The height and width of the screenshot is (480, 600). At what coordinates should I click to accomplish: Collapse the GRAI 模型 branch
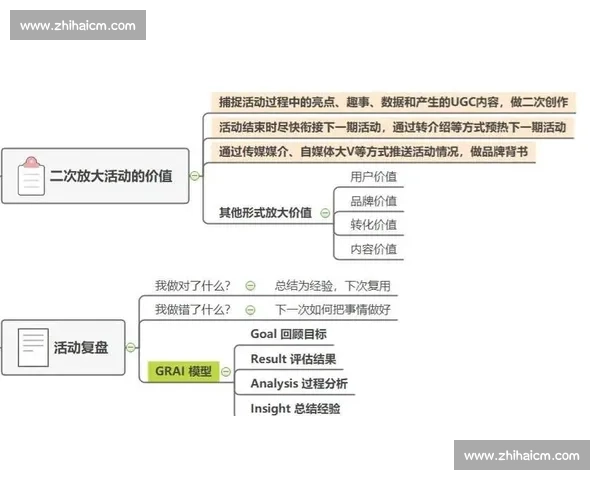(226, 371)
